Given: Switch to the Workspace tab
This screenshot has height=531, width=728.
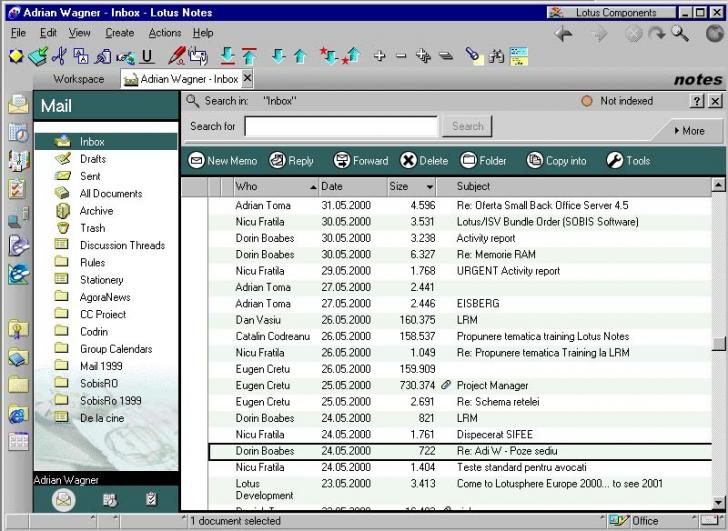Looking at the screenshot, I should [78, 79].
